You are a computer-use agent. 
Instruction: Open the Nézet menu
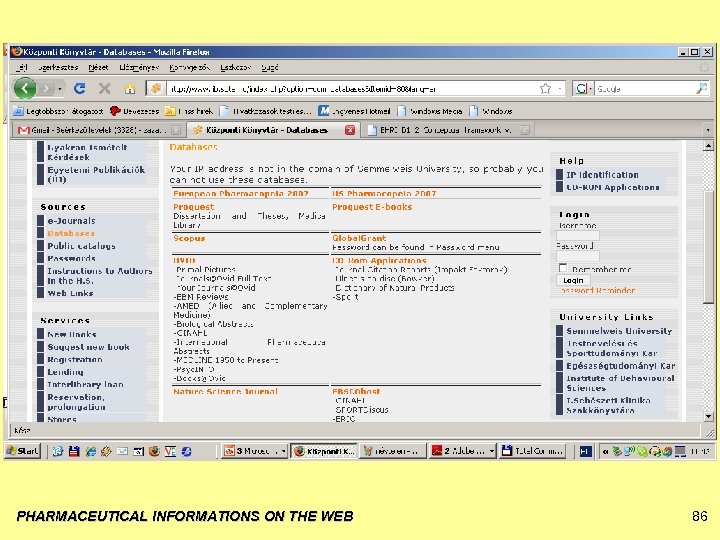[98, 68]
